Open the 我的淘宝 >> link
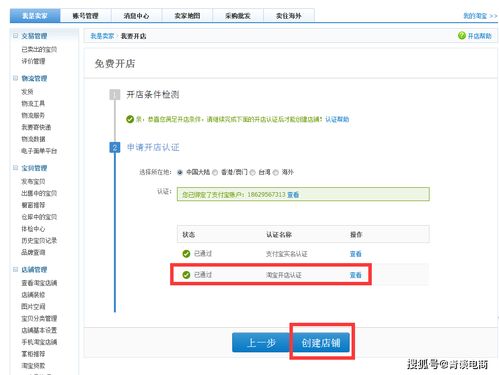The width and height of the screenshot is (499, 375). tap(480, 16)
